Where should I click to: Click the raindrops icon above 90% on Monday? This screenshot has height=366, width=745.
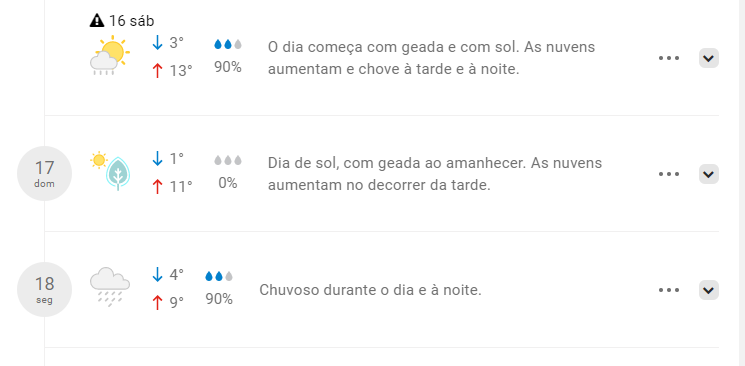pos(219,276)
